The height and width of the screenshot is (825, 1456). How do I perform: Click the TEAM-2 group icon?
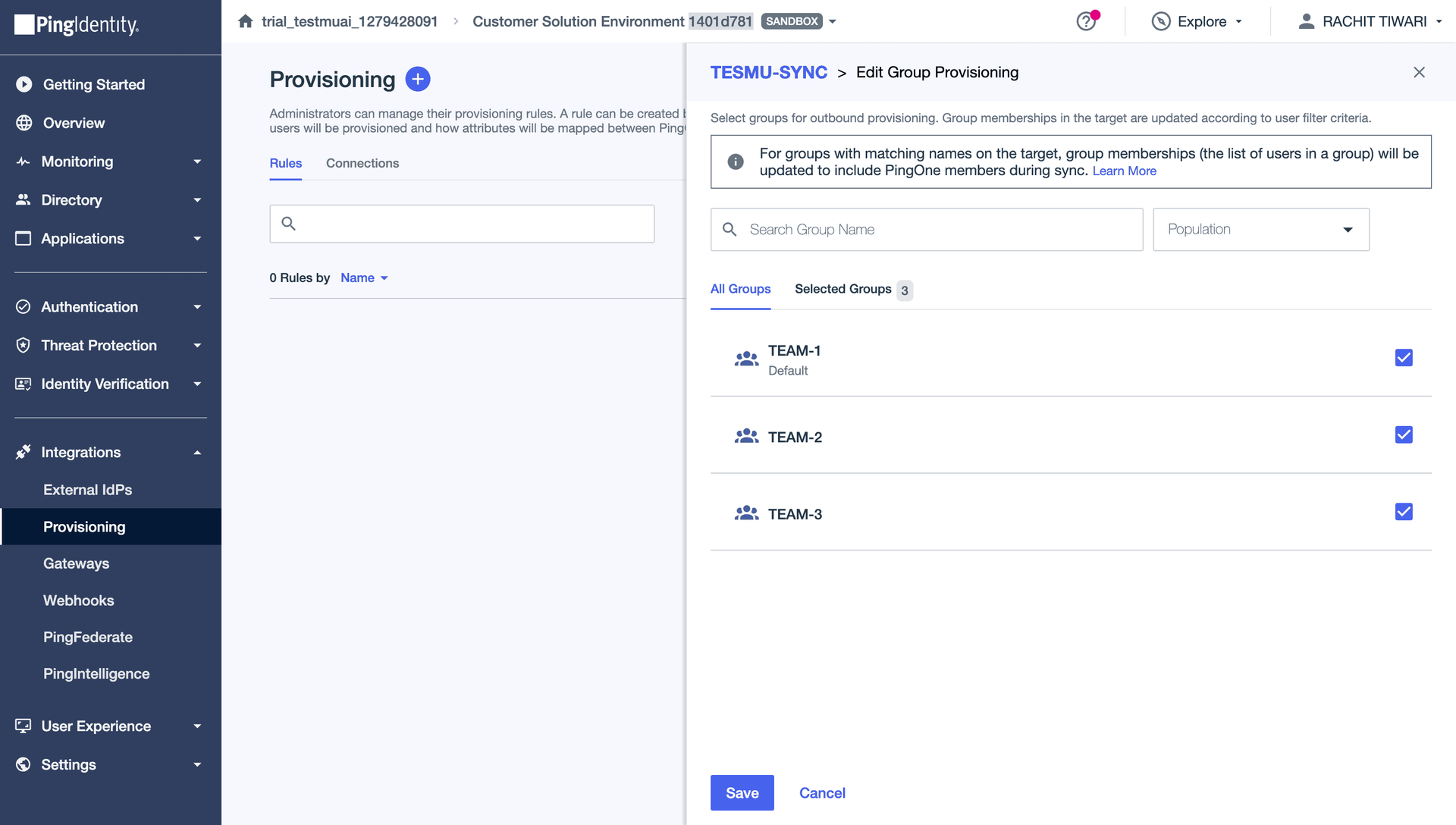pos(746,437)
